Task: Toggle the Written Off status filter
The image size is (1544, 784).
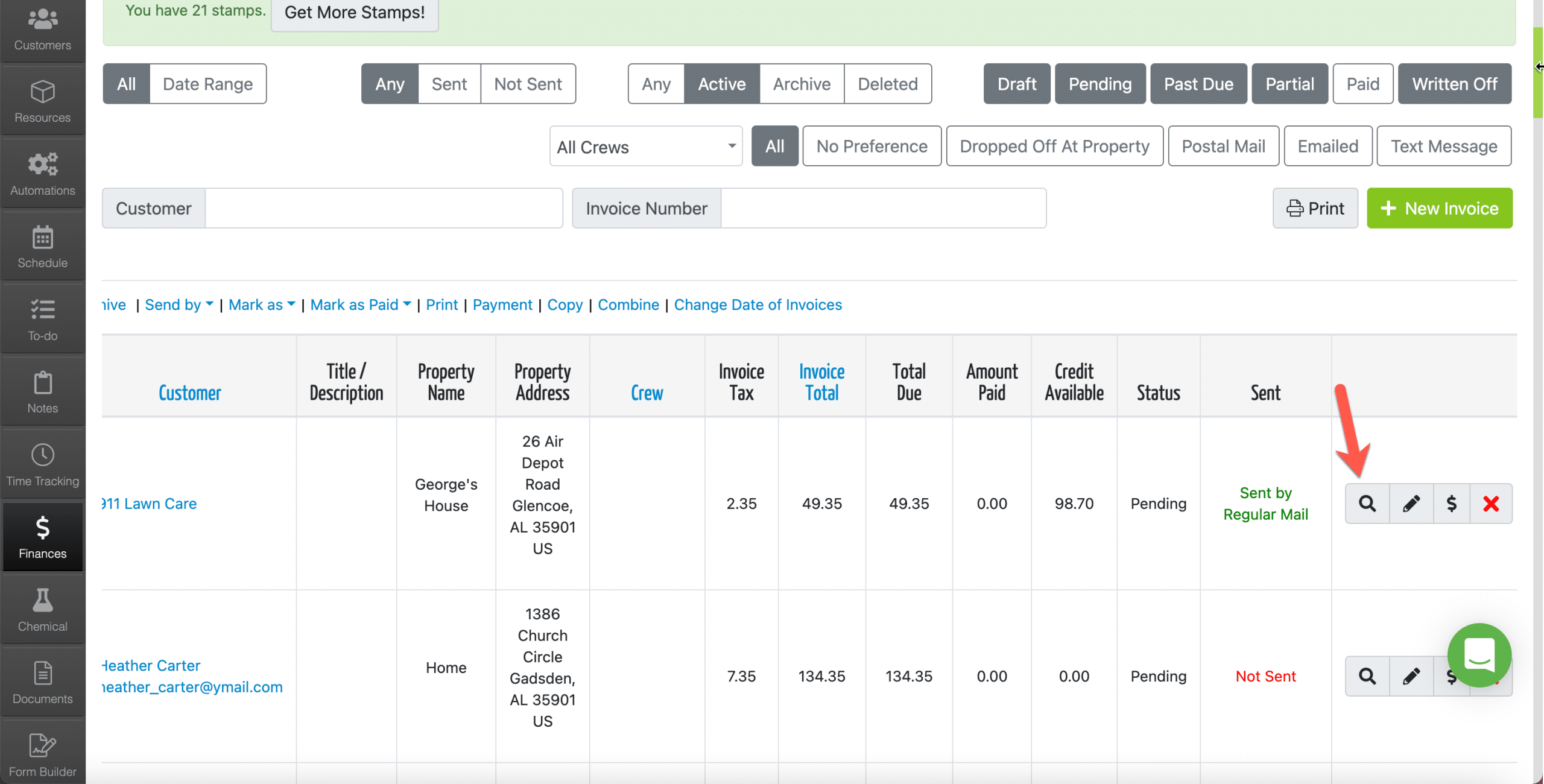Action: 1454,84
